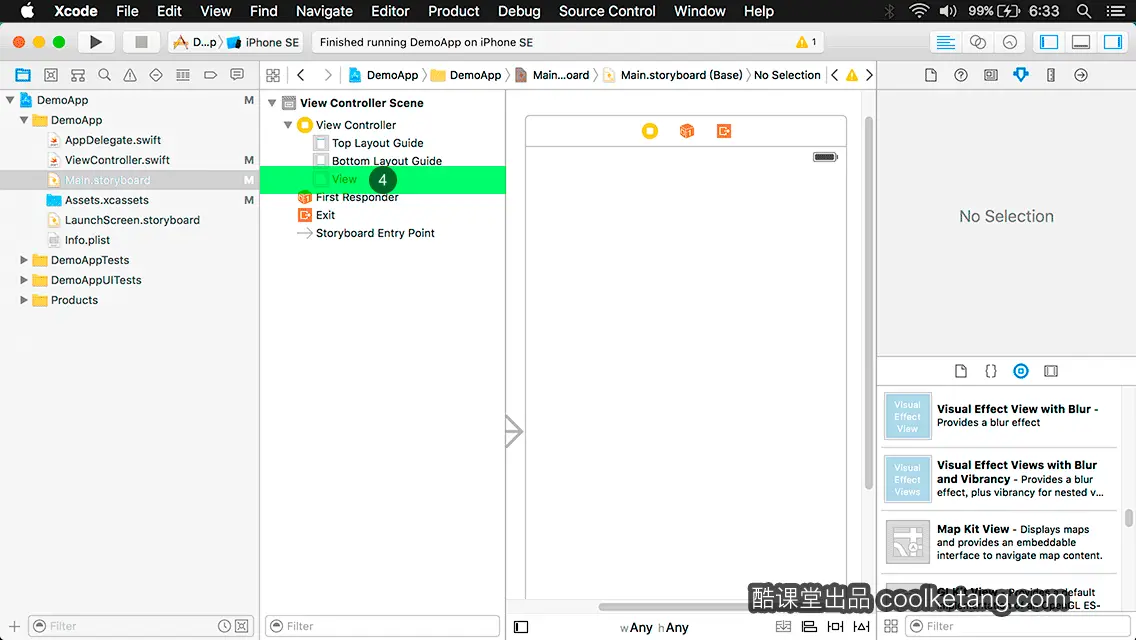Hide the document outline
This screenshot has height=640, width=1136.
[x=521, y=627]
